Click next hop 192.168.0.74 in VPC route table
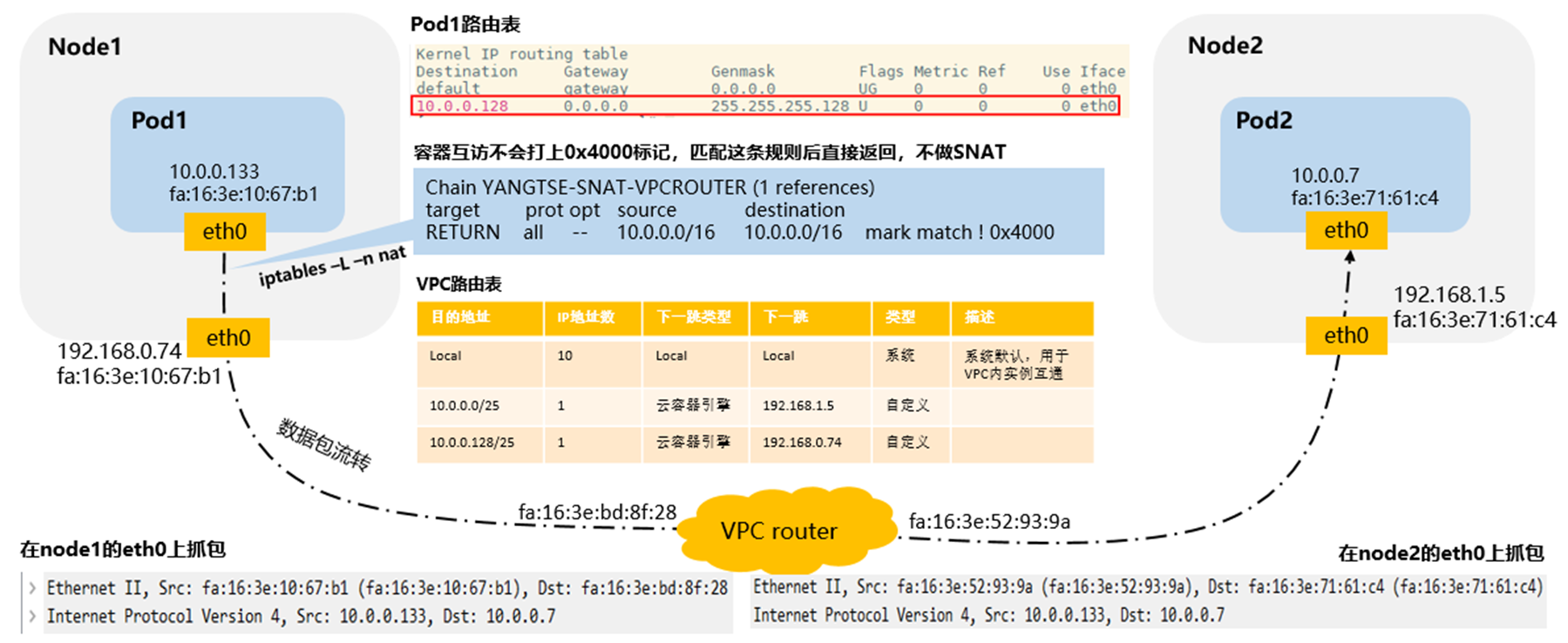 click(x=802, y=443)
